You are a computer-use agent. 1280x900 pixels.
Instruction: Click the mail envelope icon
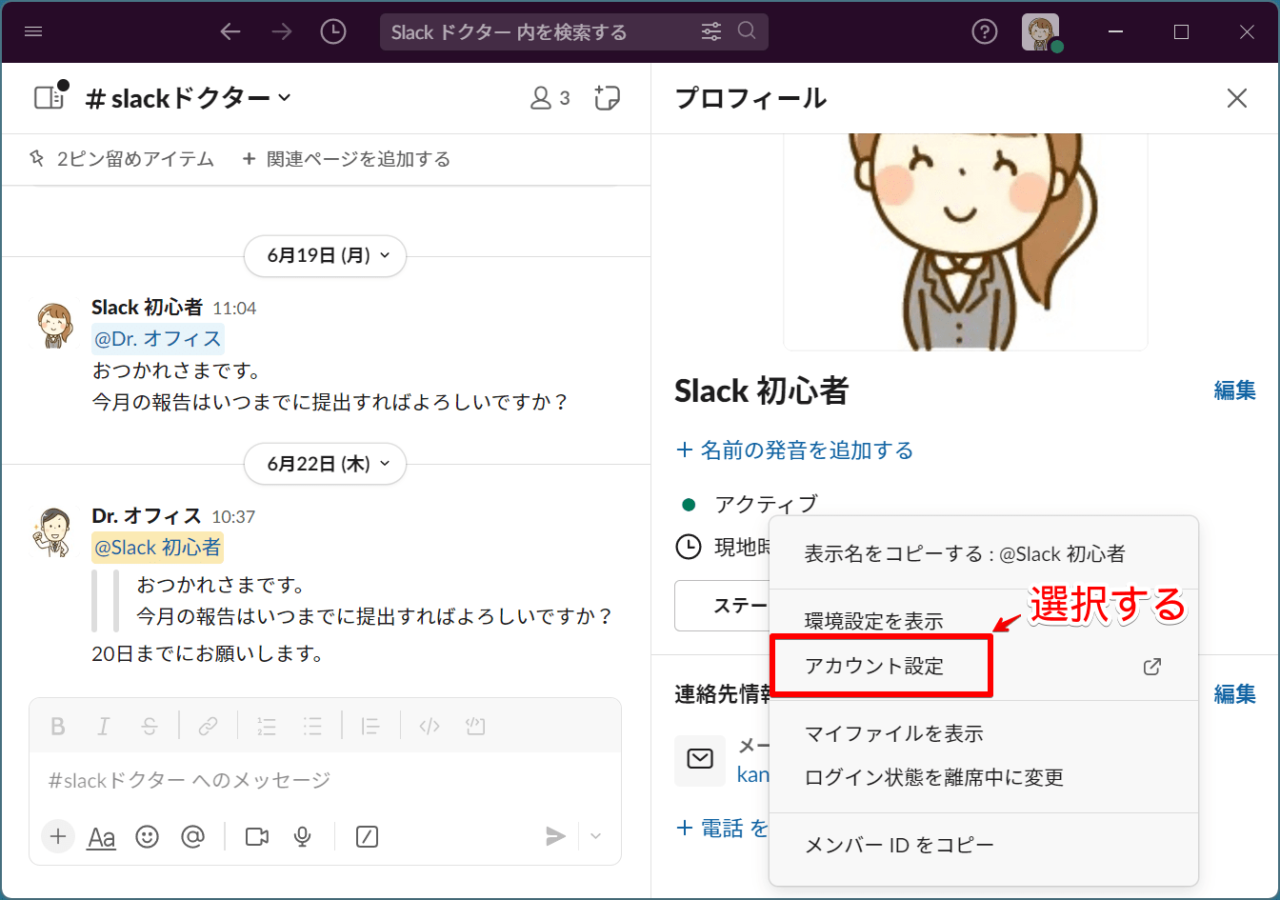(x=700, y=760)
